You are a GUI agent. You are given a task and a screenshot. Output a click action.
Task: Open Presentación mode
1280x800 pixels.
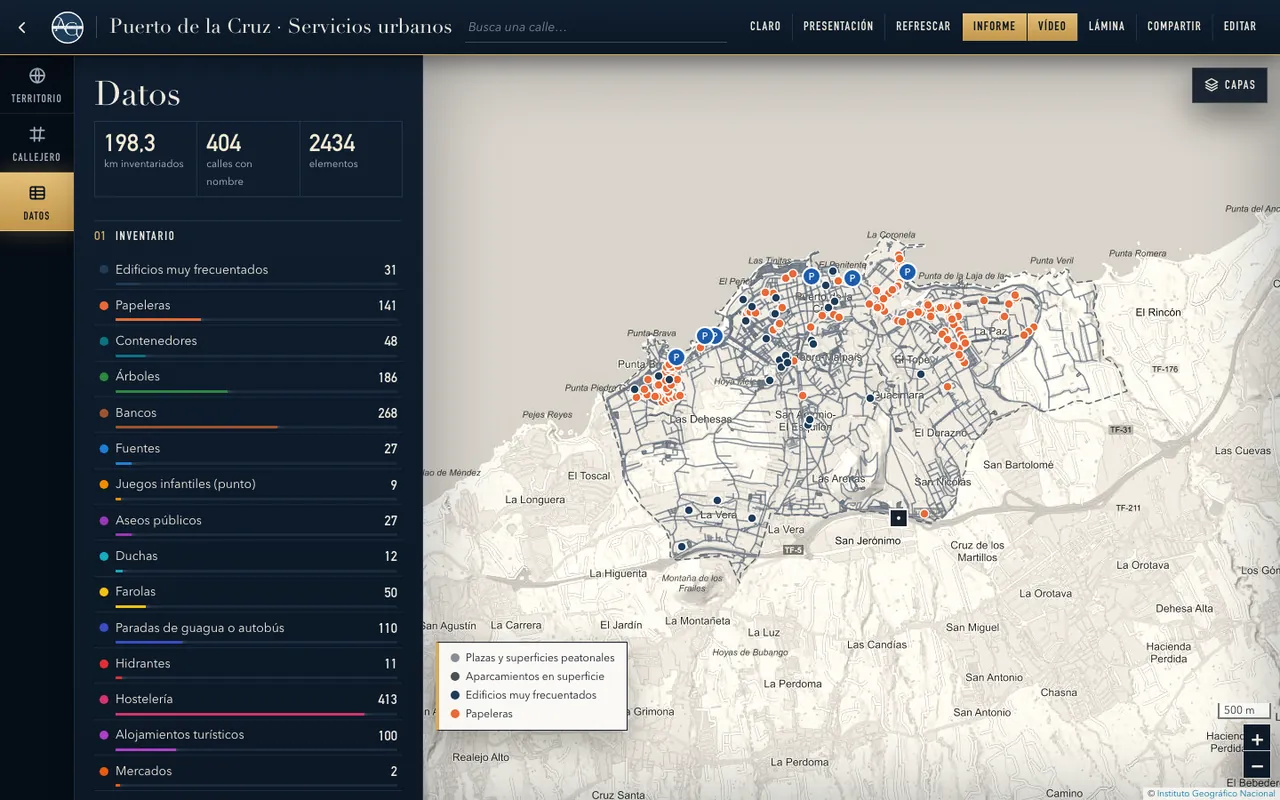[838, 27]
